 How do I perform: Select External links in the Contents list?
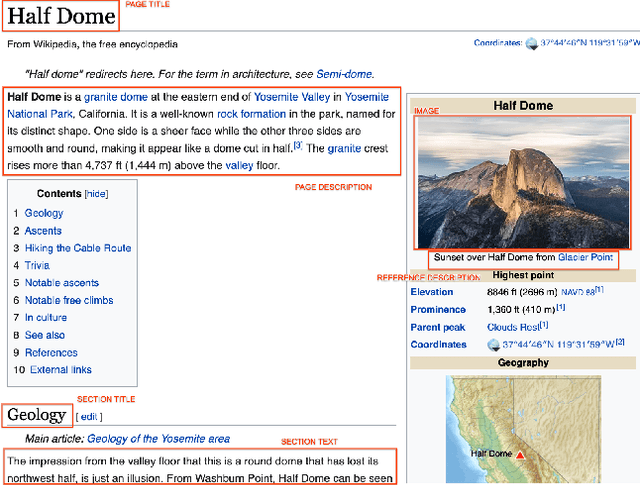[63, 370]
